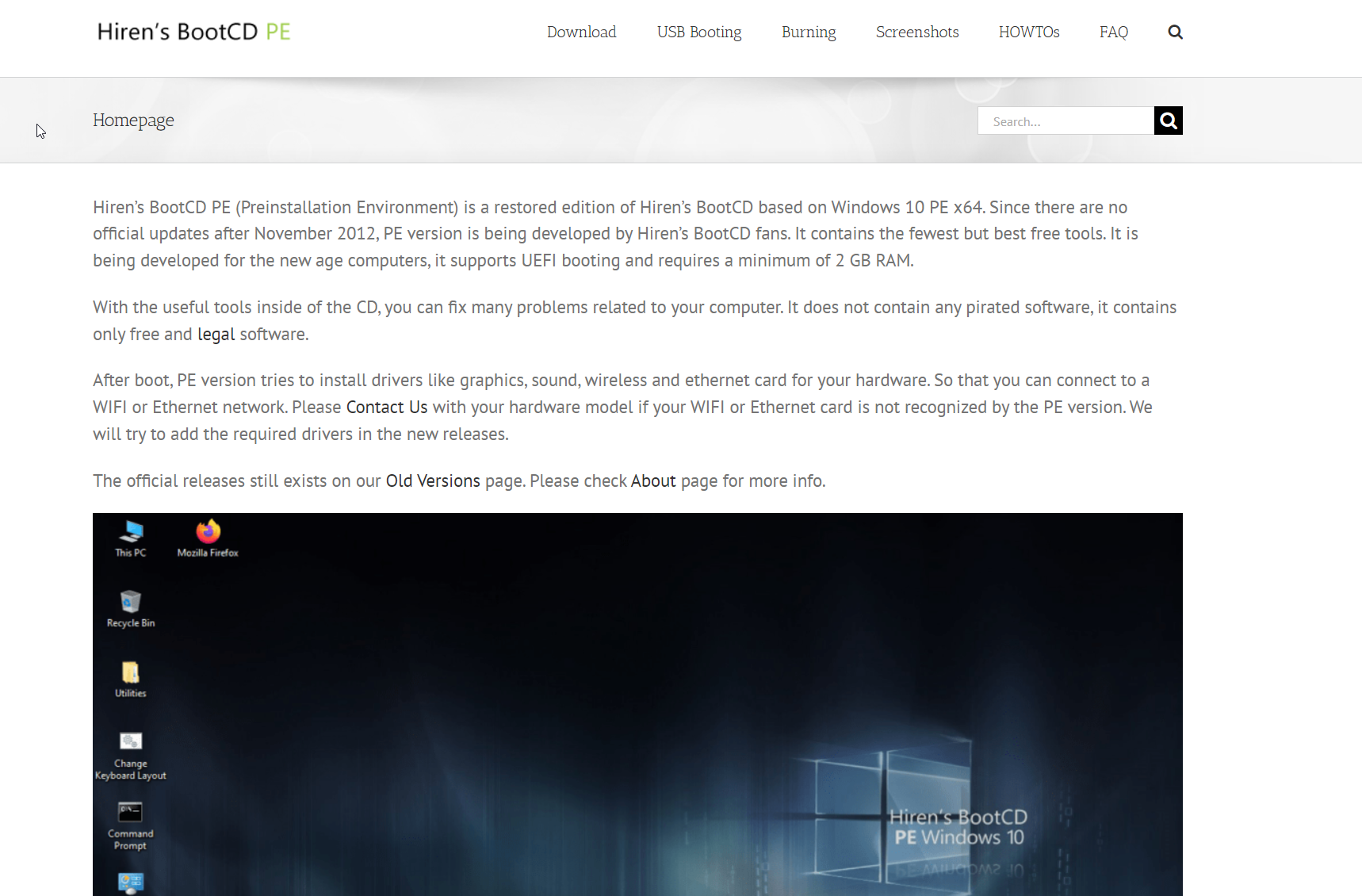Open the 'Old Versions' link
Image resolution: width=1362 pixels, height=896 pixels.
point(433,481)
